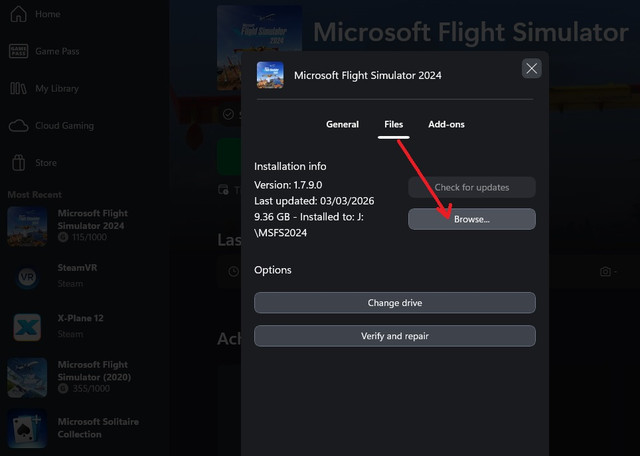The image size is (640, 456).
Task: Click Check for updates button
Action: pyautogui.click(x=471, y=187)
